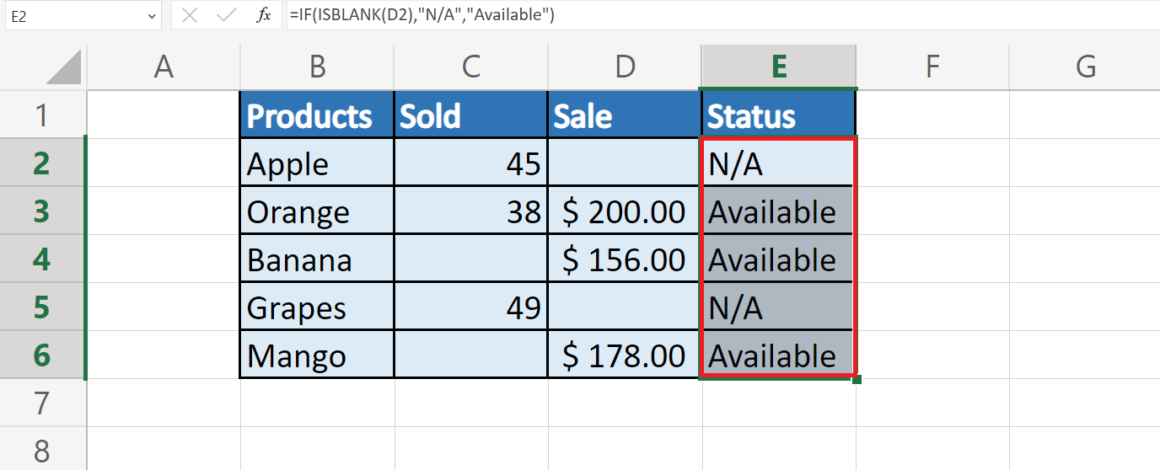Select column B header
The height and width of the screenshot is (470, 1160).
click(317, 67)
